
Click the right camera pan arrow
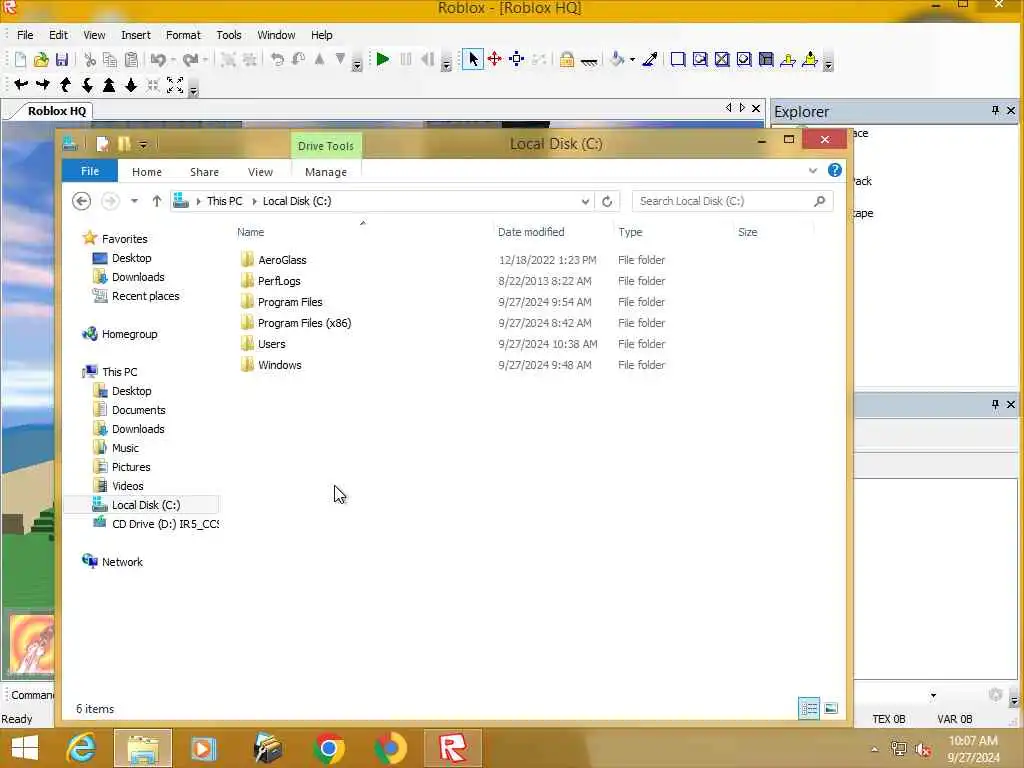(x=43, y=85)
